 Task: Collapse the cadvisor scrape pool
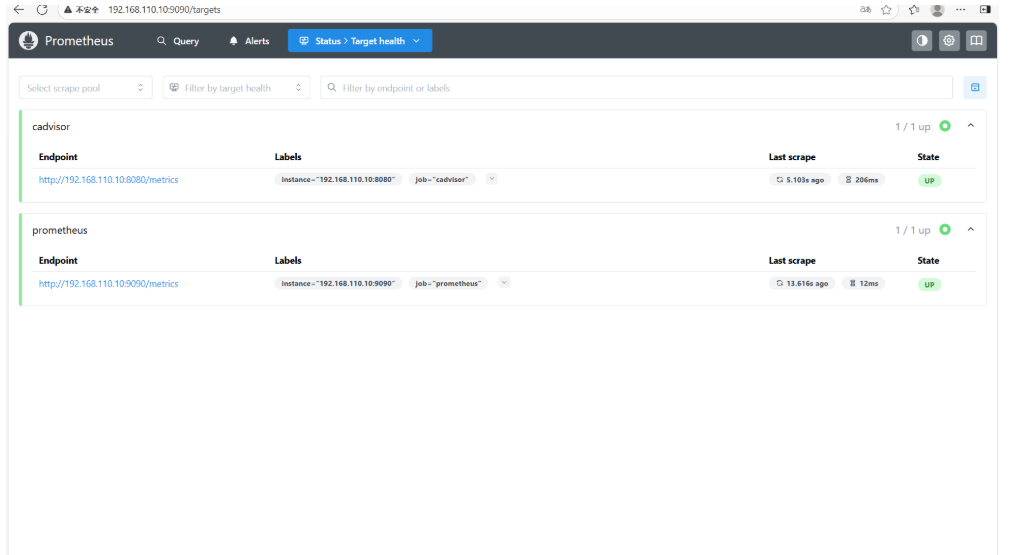coord(971,126)
